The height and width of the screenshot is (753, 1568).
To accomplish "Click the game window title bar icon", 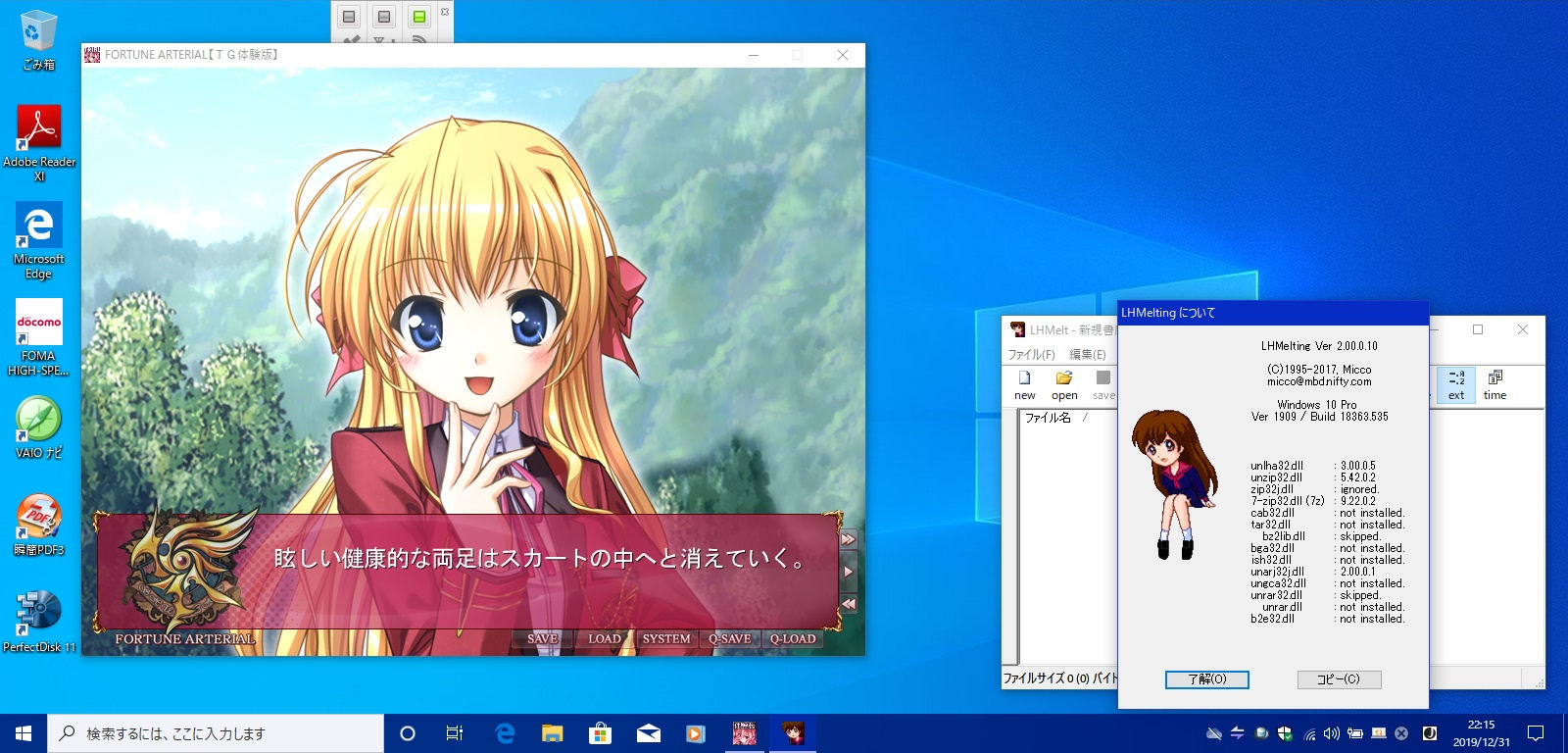I will click(x=92, y=55).
